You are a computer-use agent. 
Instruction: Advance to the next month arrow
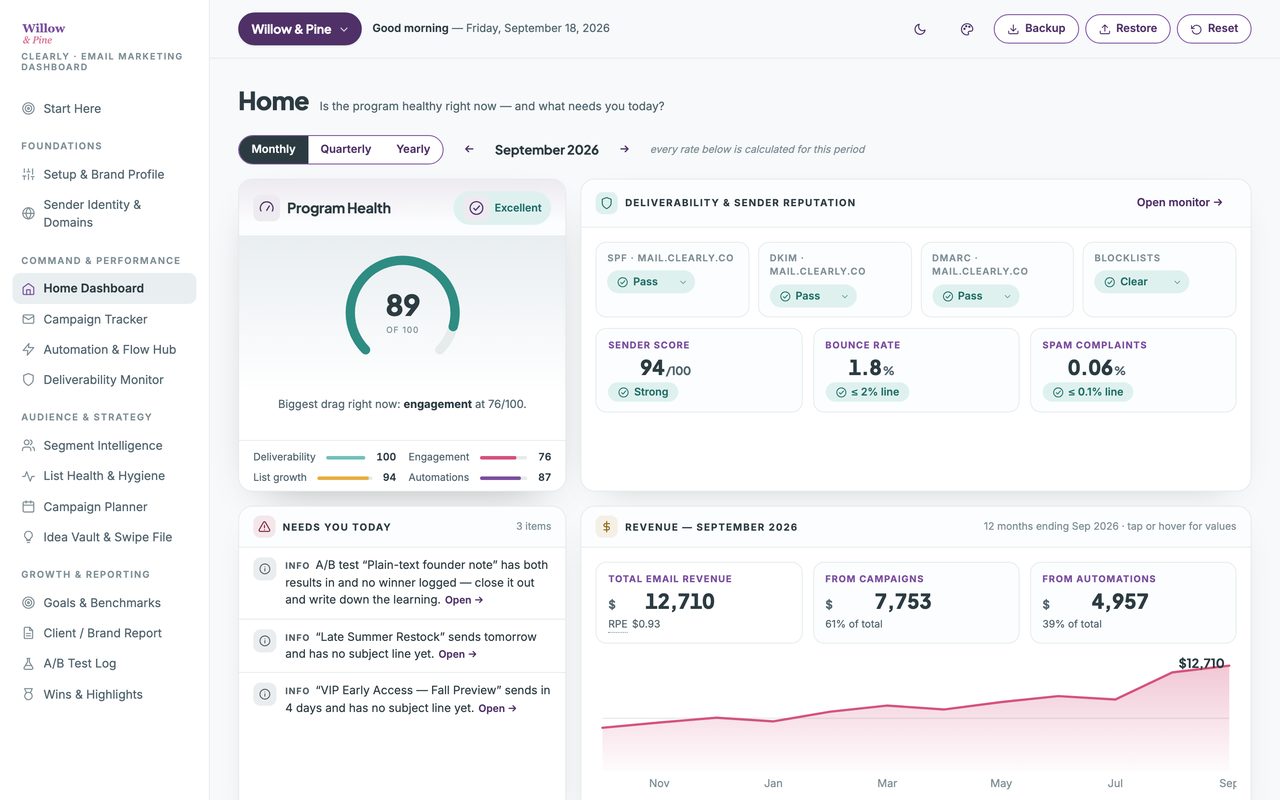[x=624, y=149]
